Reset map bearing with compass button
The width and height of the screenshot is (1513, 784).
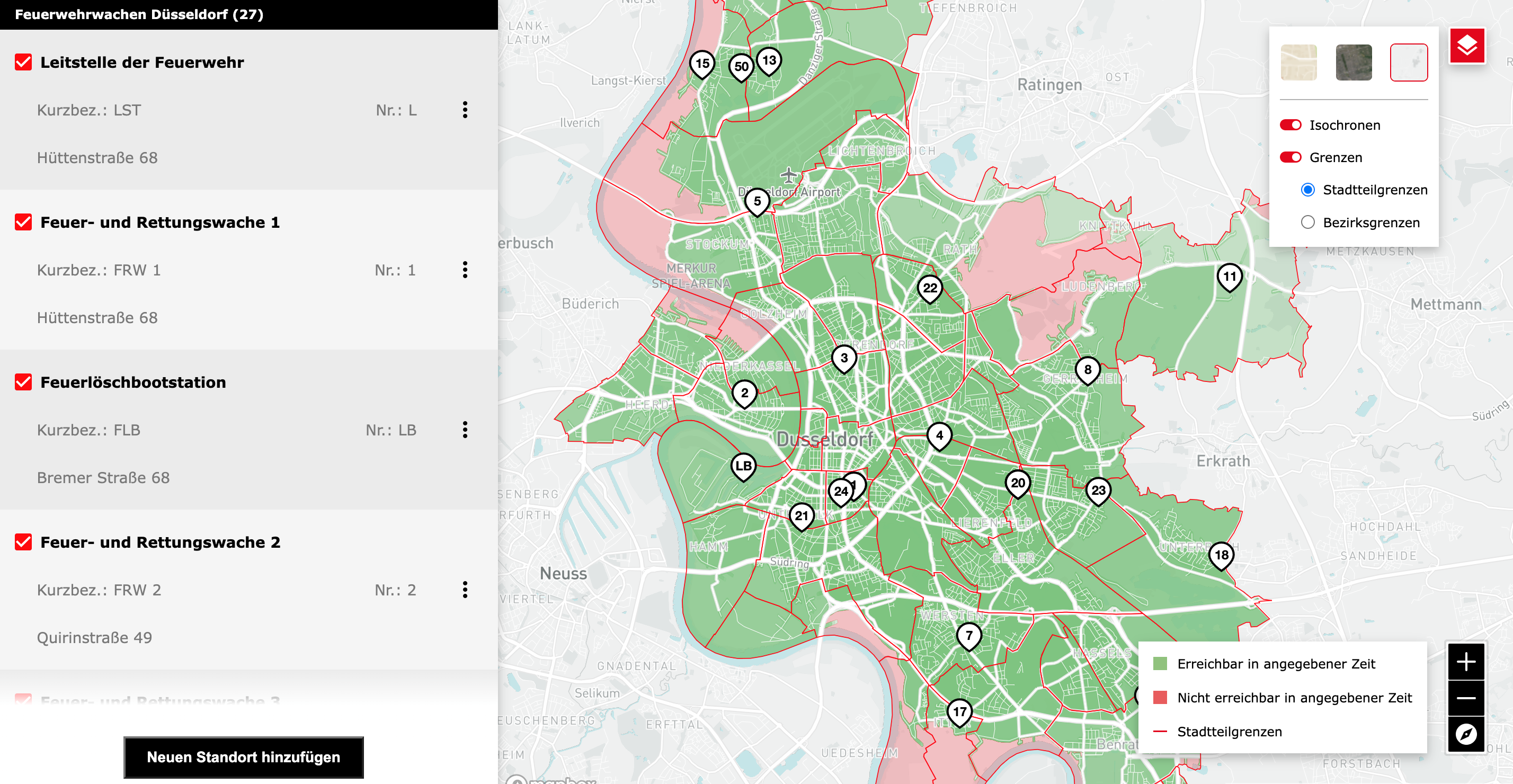pos(1466,734)
